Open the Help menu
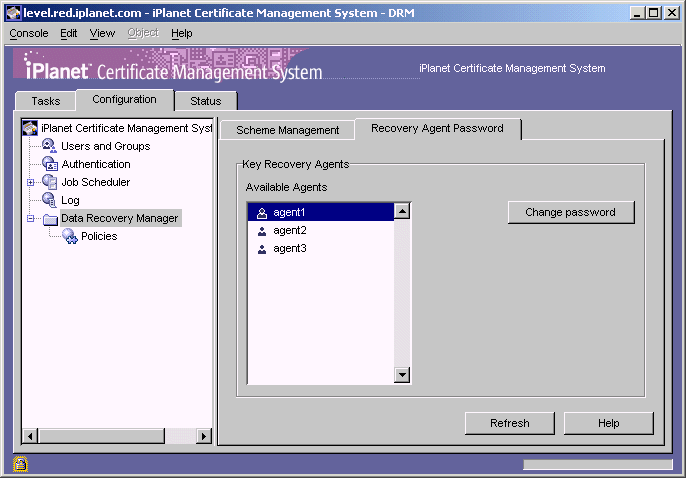 click(x=182, y=33)
